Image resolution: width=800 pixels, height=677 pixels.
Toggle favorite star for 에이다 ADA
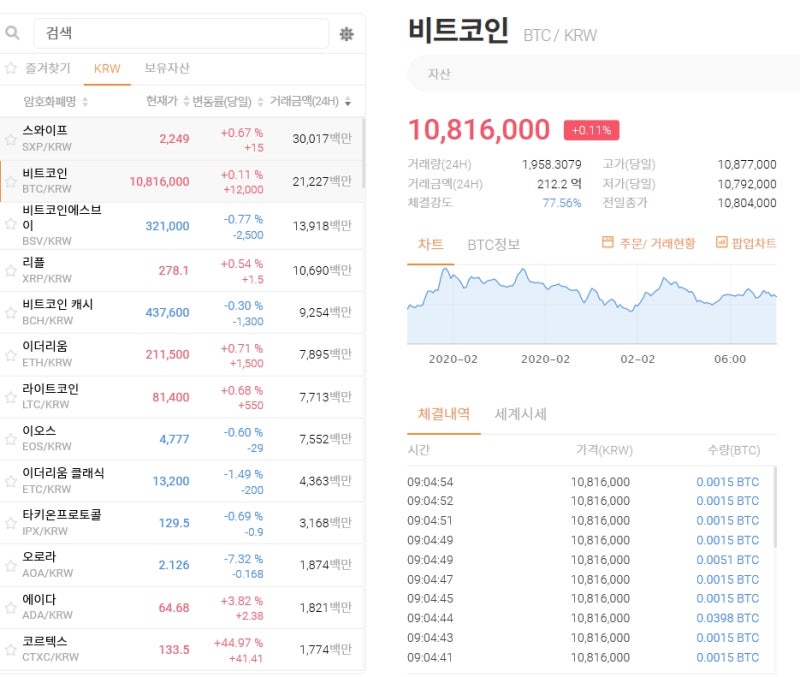11,608
